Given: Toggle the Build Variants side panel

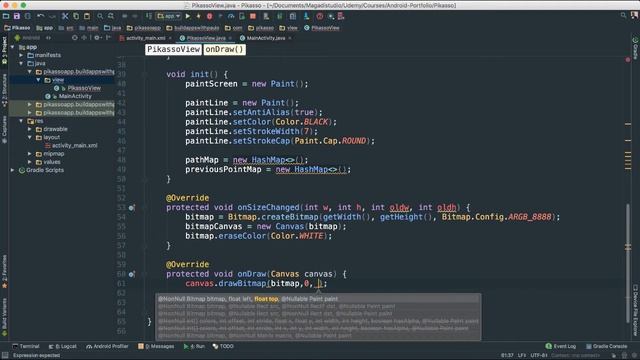Looking at the screenshot, I should (x=4, y=317).
